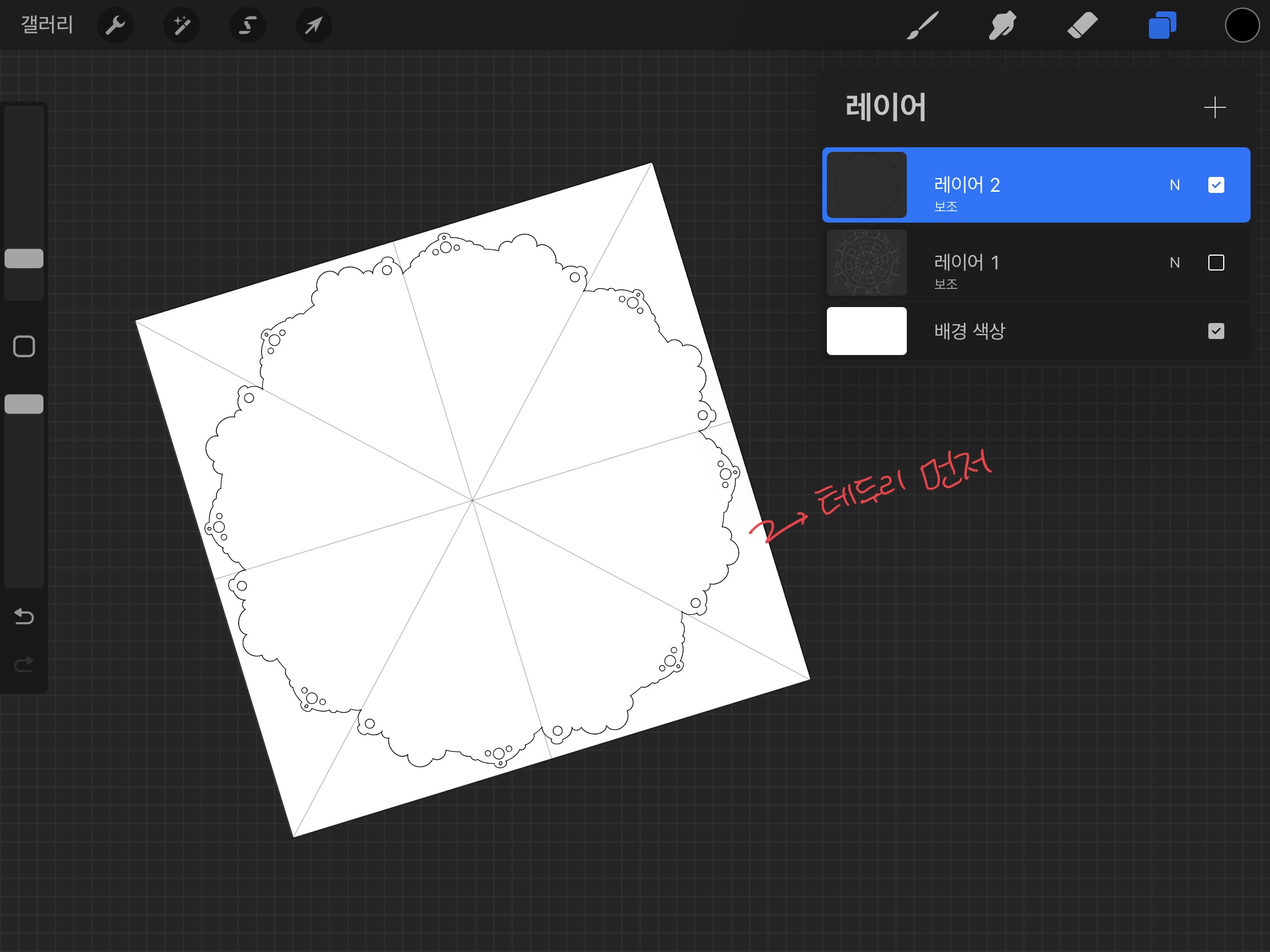
Task: Close the Layers panel icon
Action: coord(1162,25)
